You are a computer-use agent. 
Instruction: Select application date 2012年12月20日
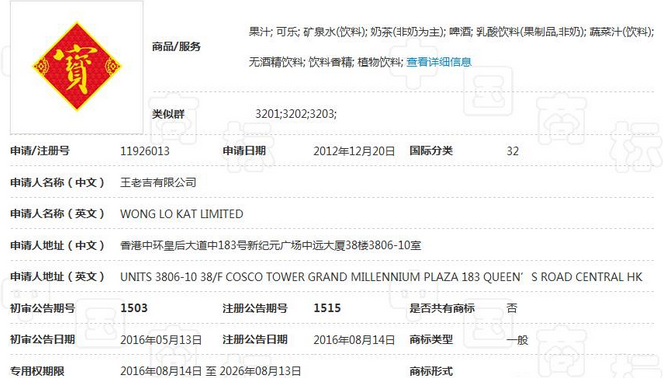[x=354, y=151]
